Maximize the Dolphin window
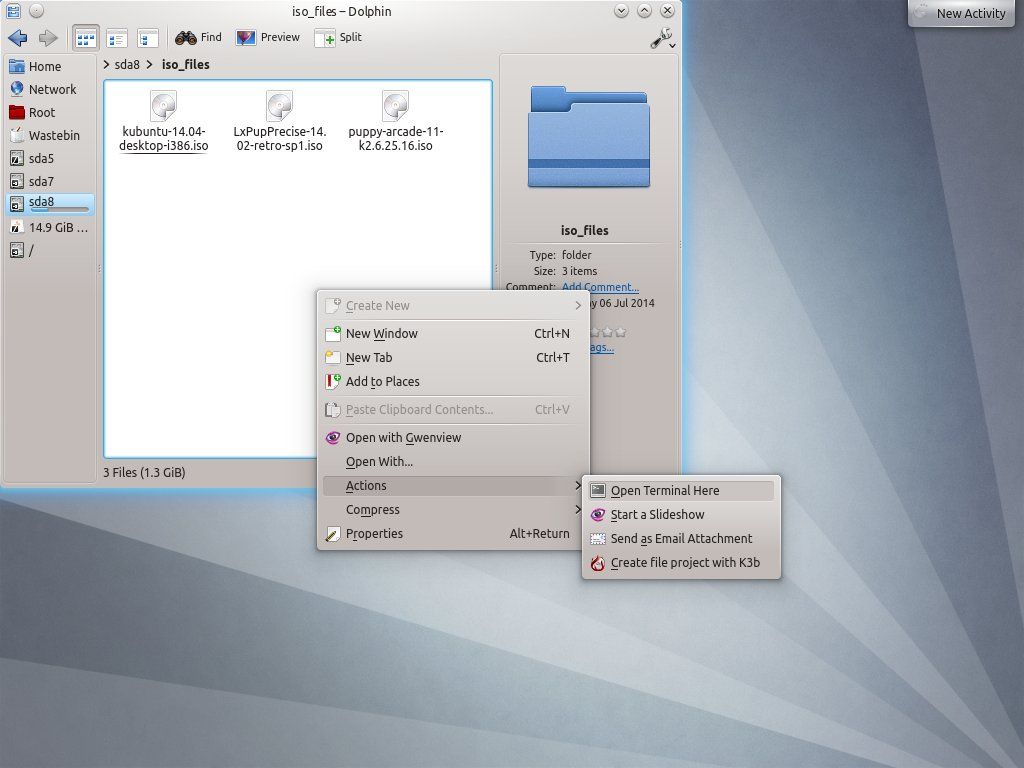Image resolution: width=1024 pixels, height=768 pixels. point(644,10)
